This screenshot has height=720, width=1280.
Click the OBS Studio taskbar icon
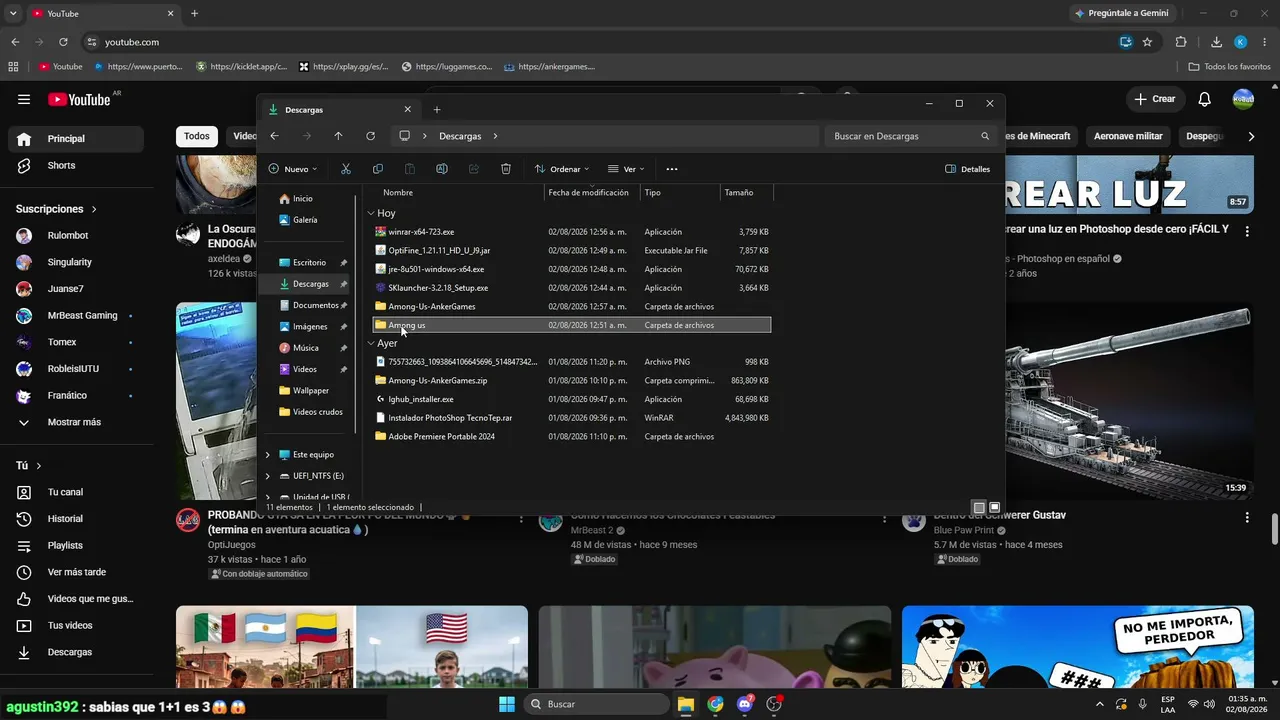coord(774,704)
